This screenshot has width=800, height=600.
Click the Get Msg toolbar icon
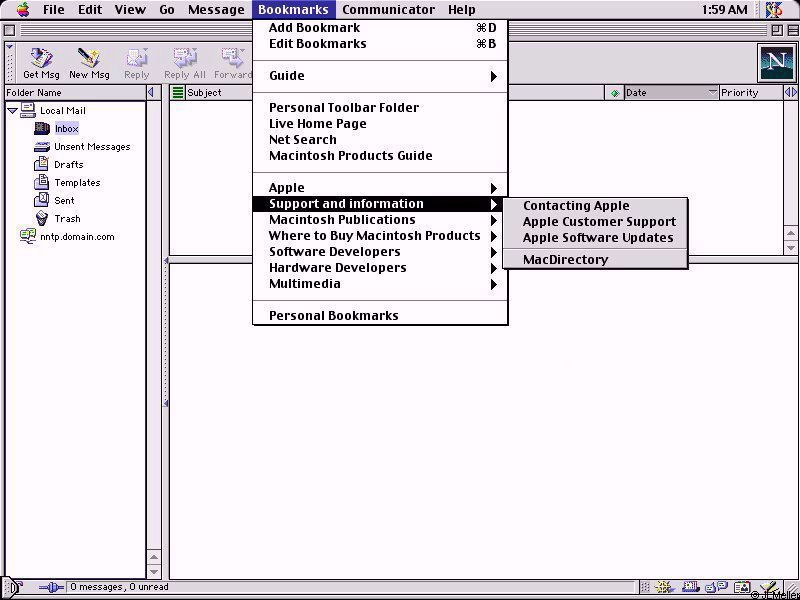click(41, 58)
